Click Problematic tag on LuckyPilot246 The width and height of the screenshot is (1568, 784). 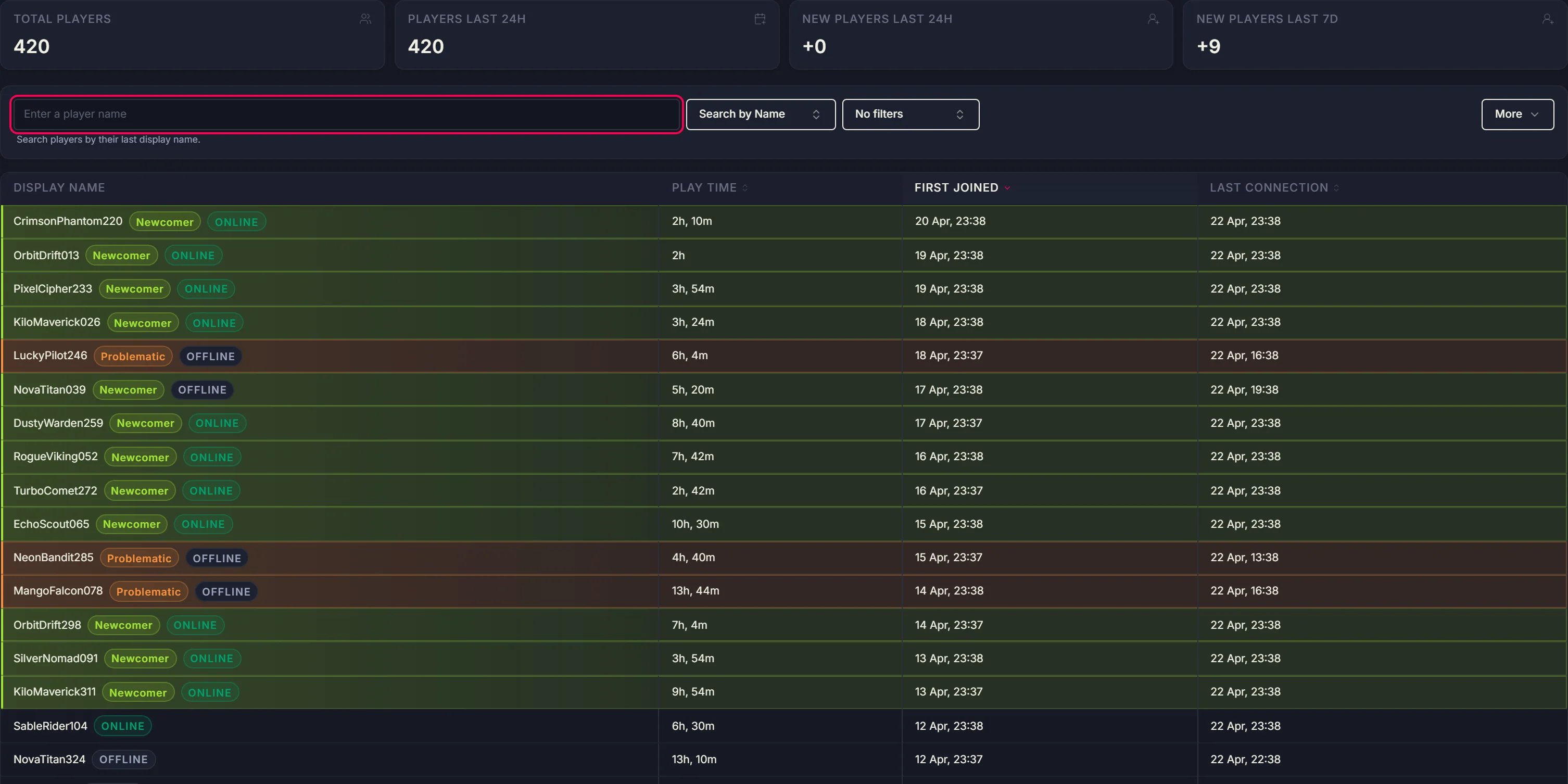133,357
